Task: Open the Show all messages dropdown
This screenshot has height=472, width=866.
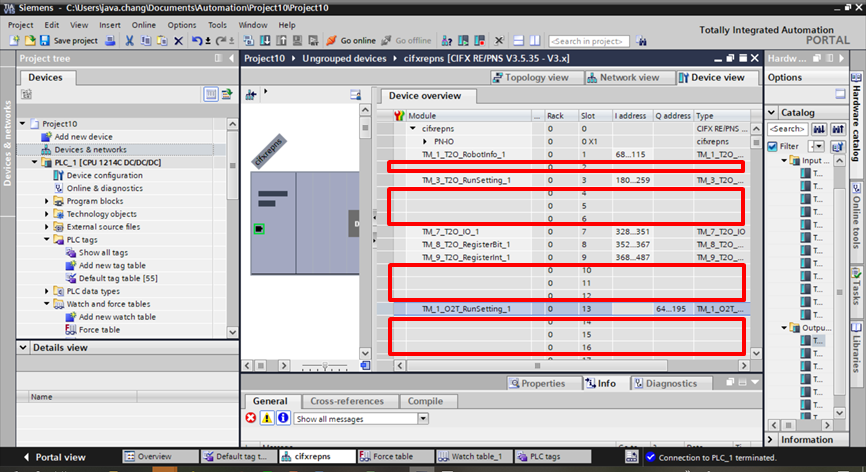Action: point(423,418)
